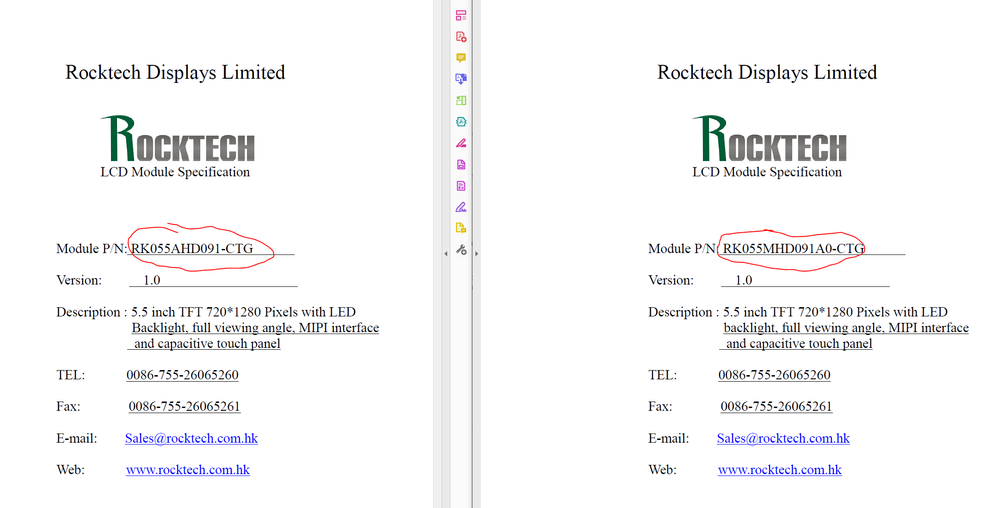
Task: Click the Rocktech logo in left document
Action: coord(178,138)
